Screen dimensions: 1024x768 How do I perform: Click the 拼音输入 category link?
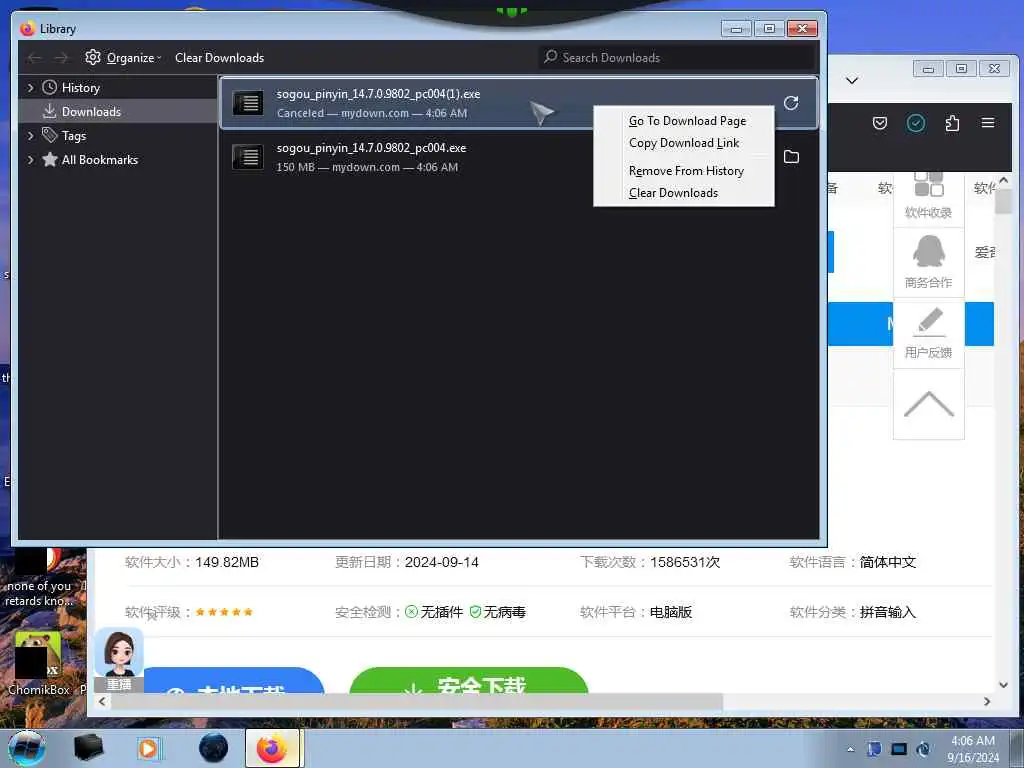888,613
